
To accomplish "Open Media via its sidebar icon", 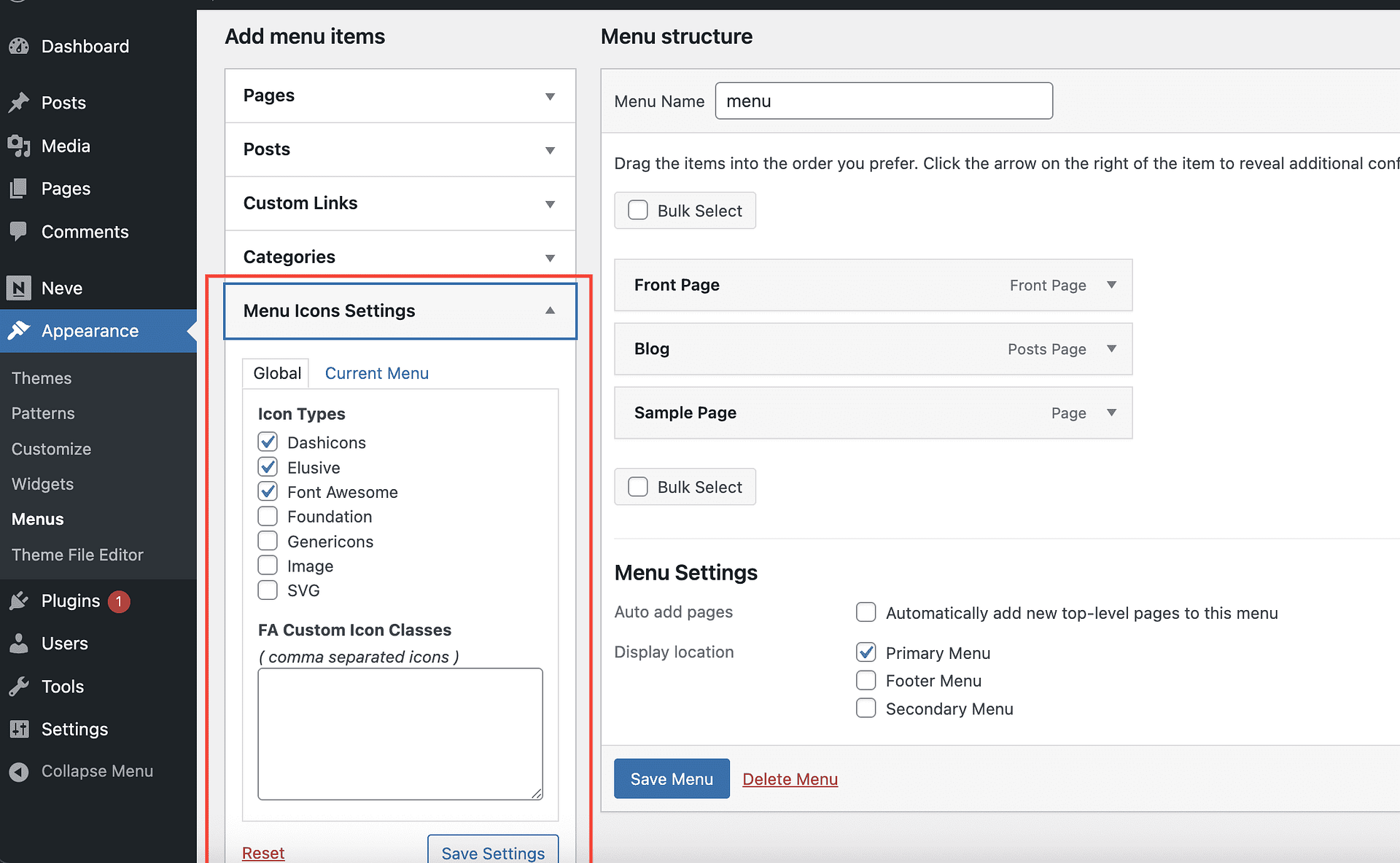I will (19, 146).
